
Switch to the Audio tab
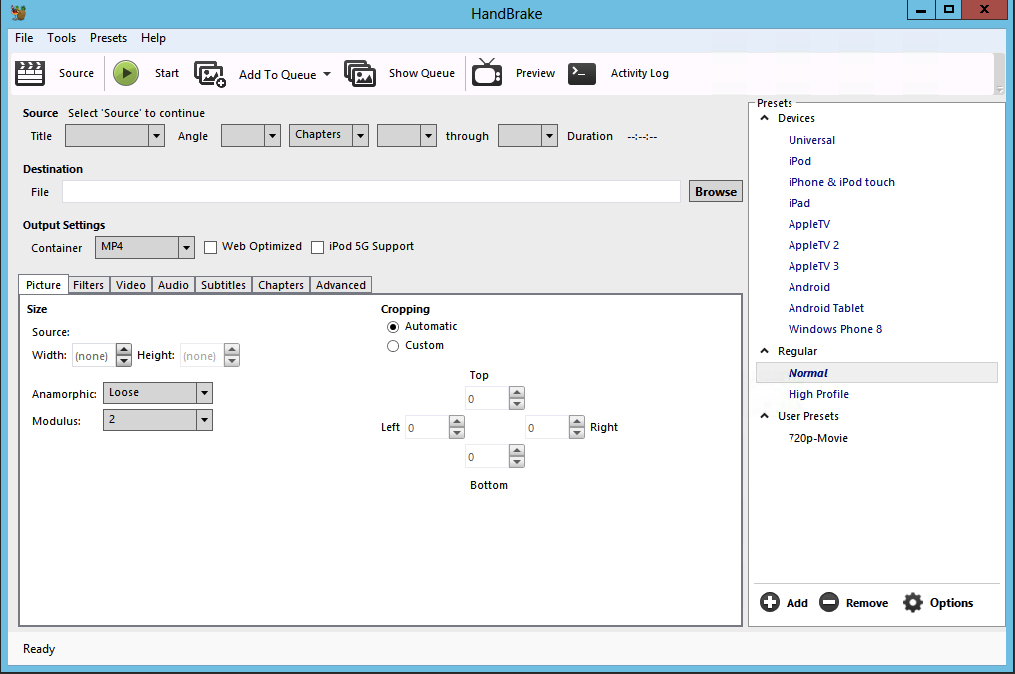tap(173, 285)
